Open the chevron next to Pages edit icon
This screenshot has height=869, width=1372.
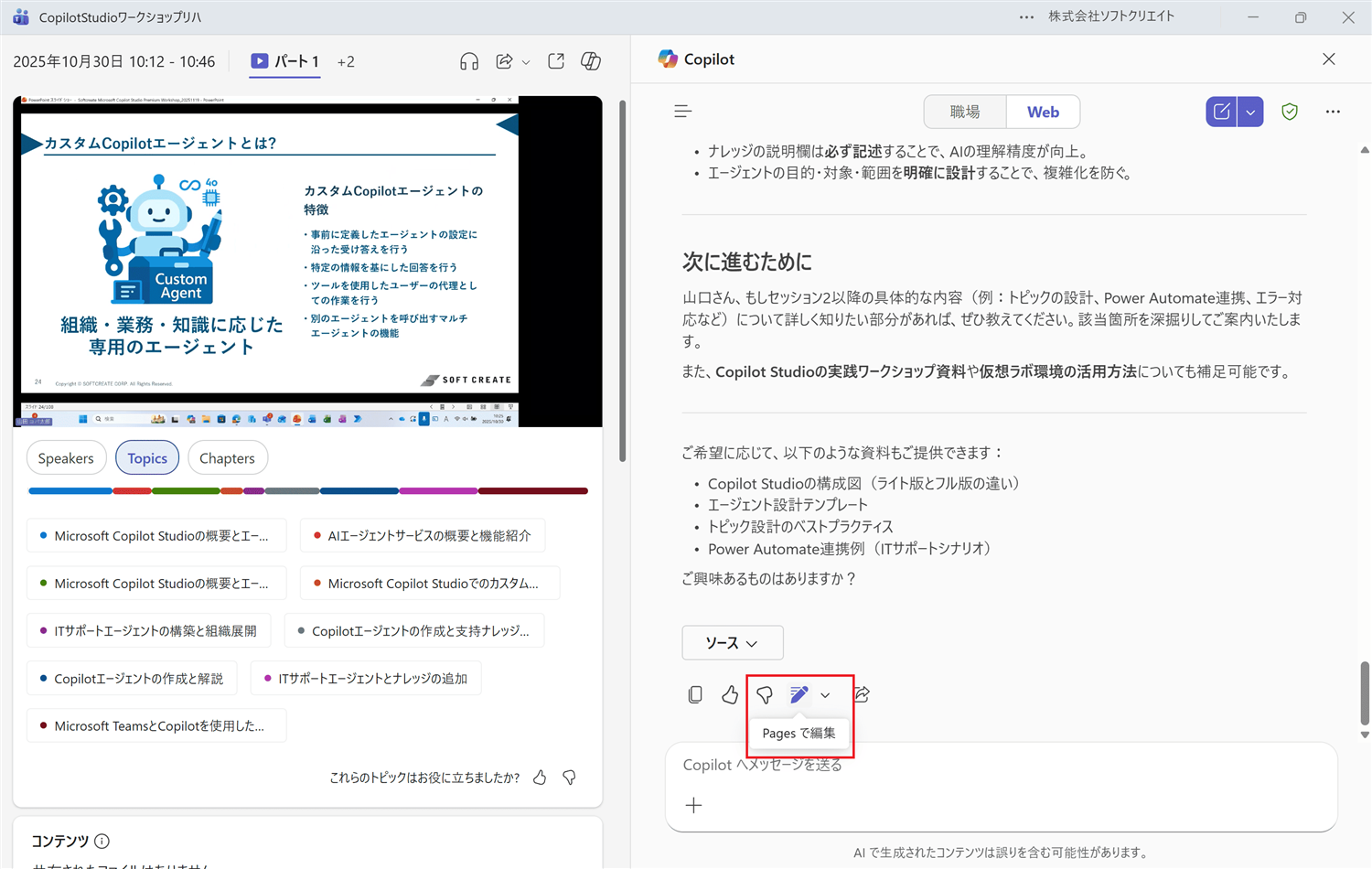click(x=825, y=694)
